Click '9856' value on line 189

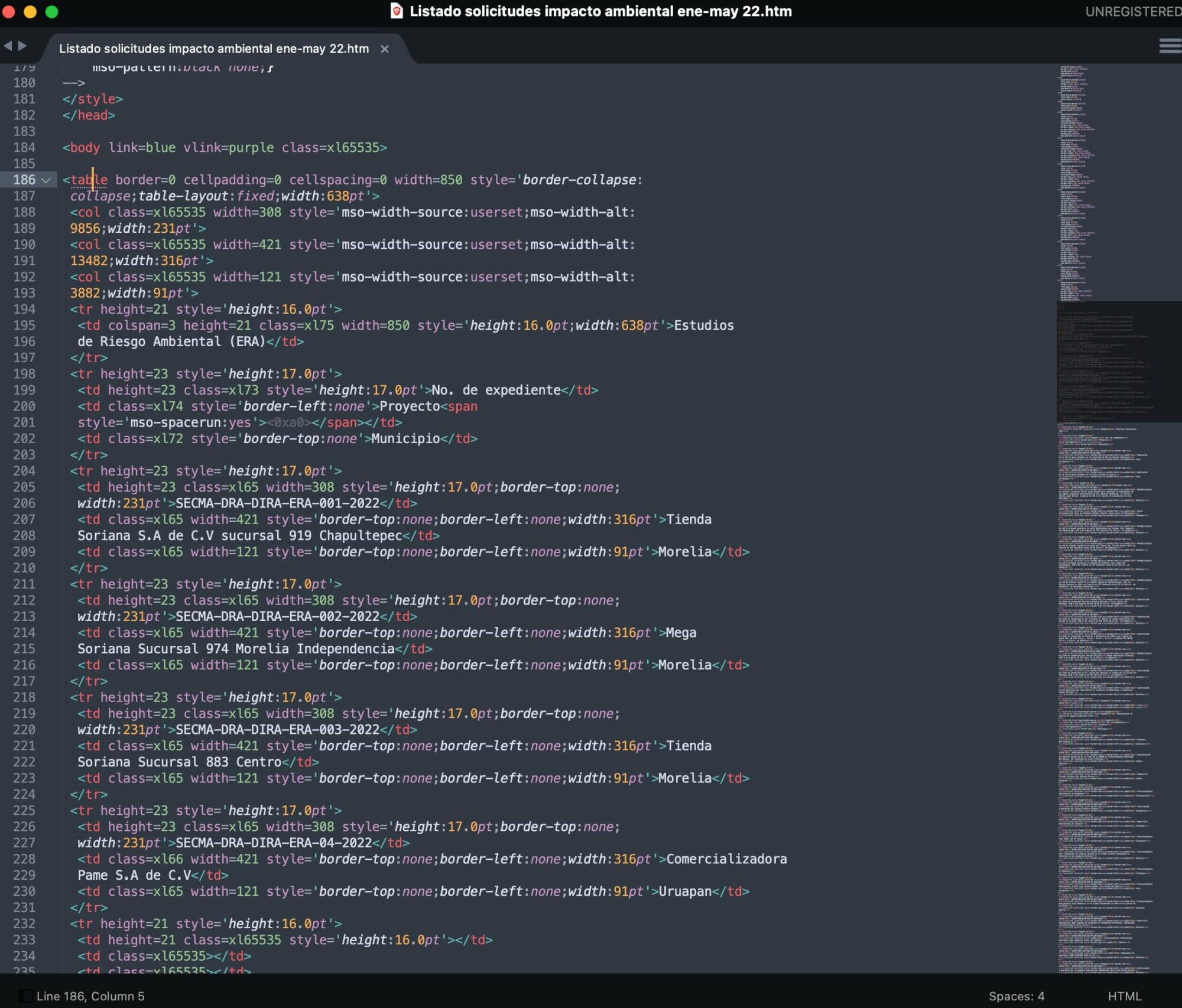(85, 228)
